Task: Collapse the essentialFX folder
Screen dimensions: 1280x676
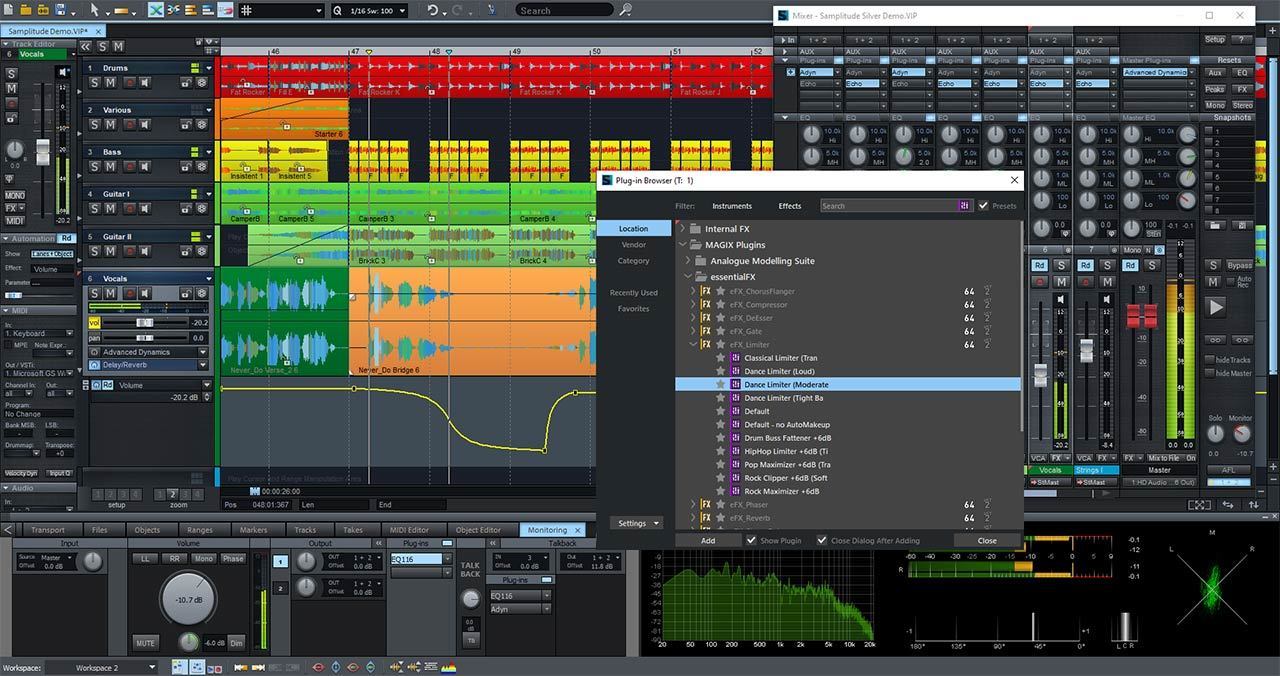Action: pyautogui.click(x=689, y=277)
